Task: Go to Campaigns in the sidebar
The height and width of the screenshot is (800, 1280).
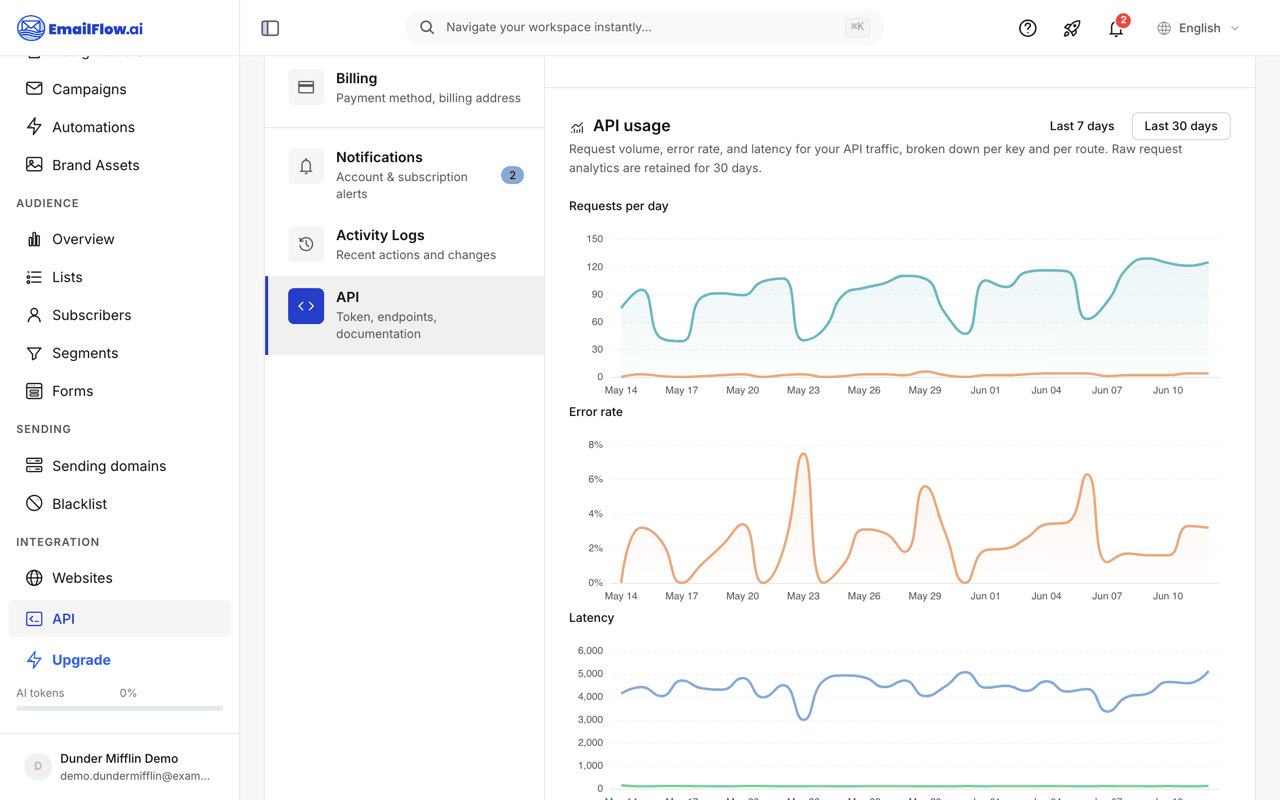Action: [x=119, y=89]
